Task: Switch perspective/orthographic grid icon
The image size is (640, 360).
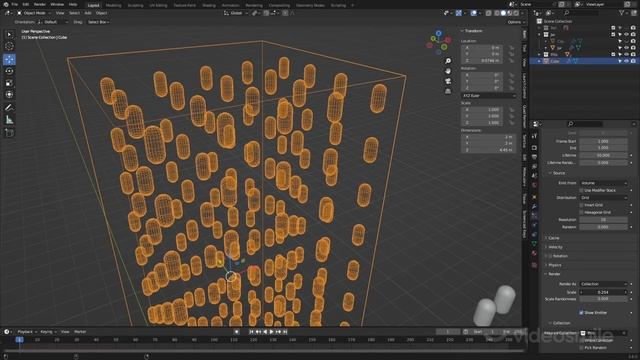Action: pyautogui.click(x=448, y=91)
